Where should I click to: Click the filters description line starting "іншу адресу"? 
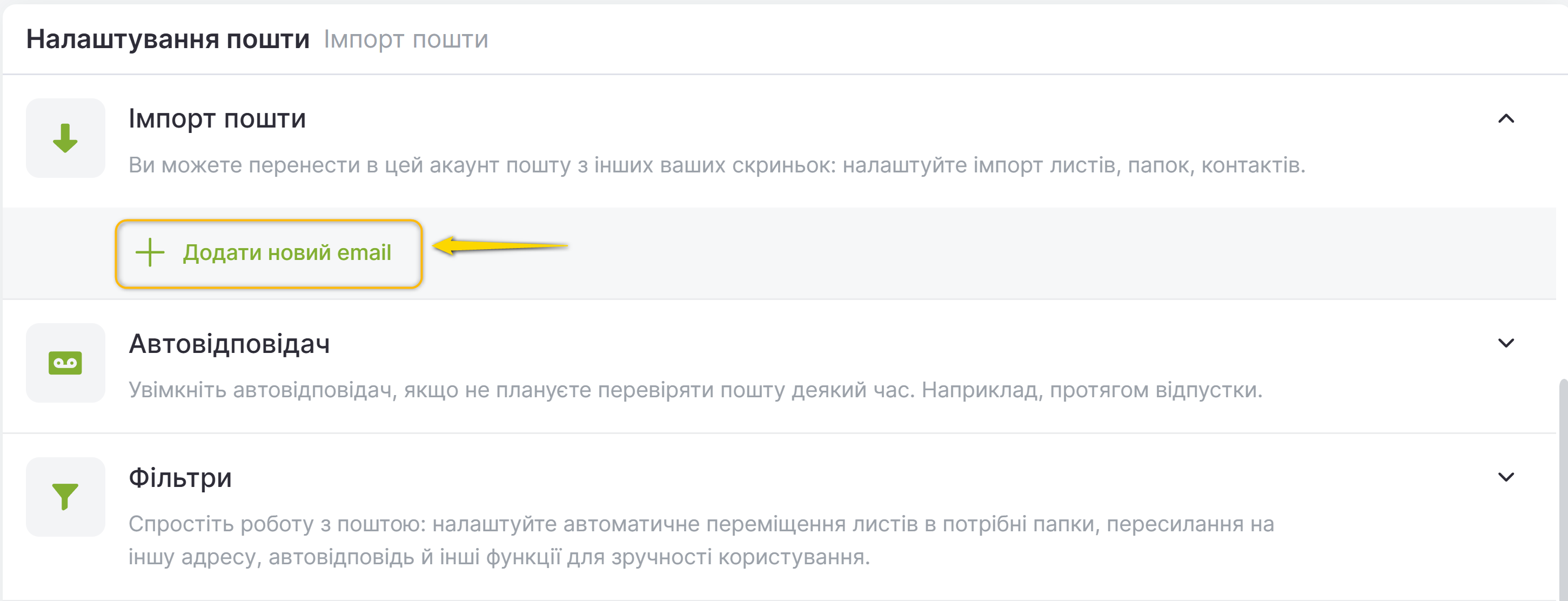point(499,557)
